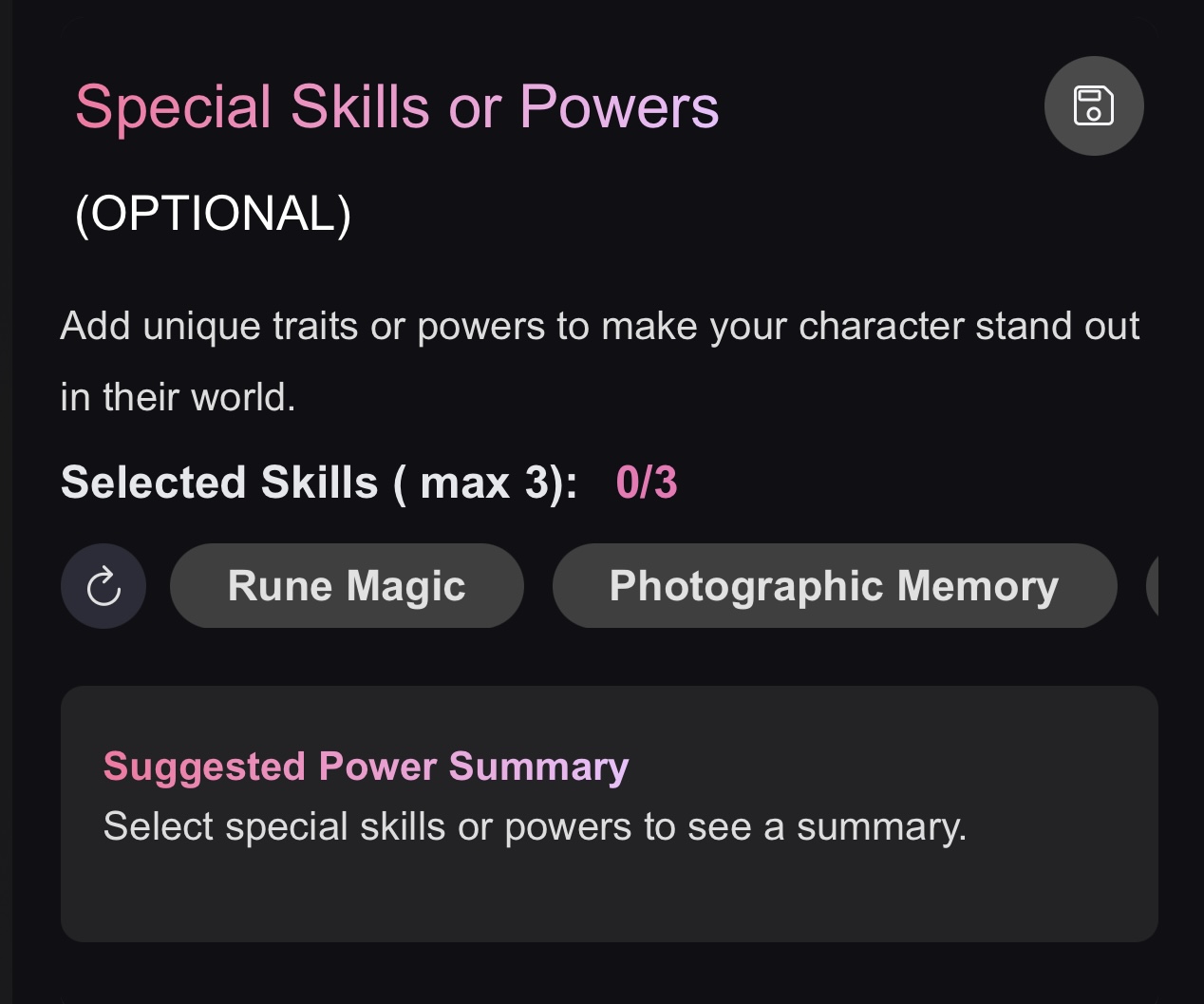The width and height of the screenshot is (1204, 1004).
Task: Toggle the Photographic Memory skill chip
Action: [834, 586]
